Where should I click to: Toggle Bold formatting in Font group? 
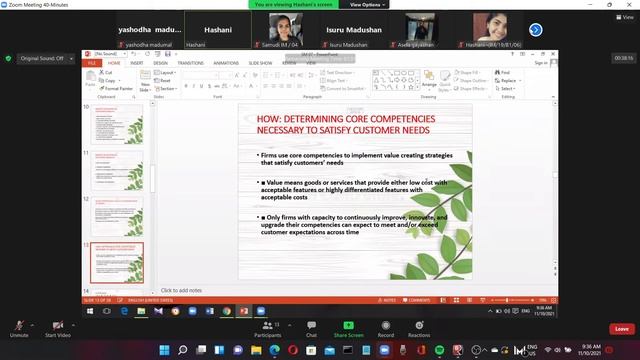(x=186, y=86)
